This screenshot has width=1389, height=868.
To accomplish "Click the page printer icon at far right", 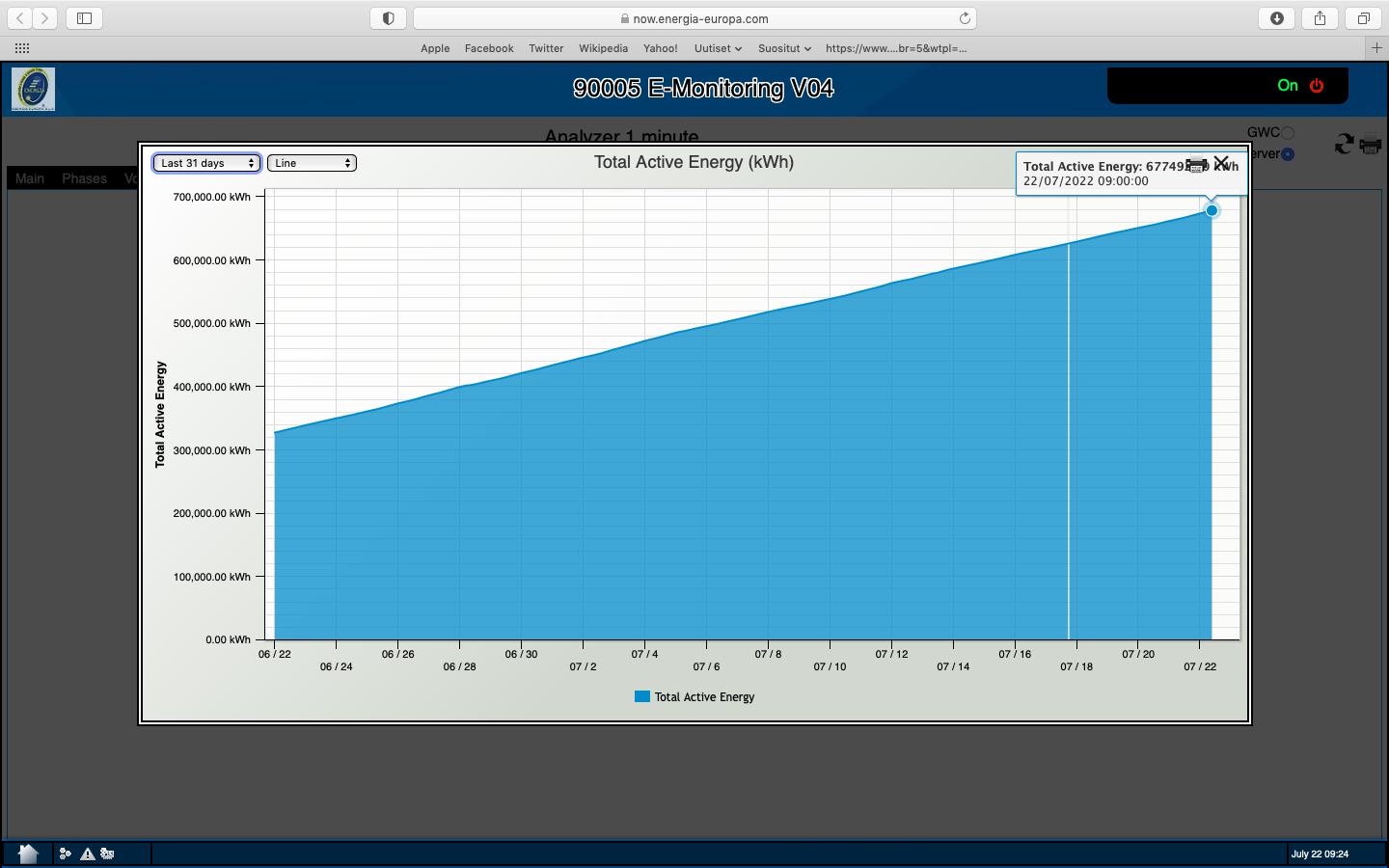I will 1371,146.
